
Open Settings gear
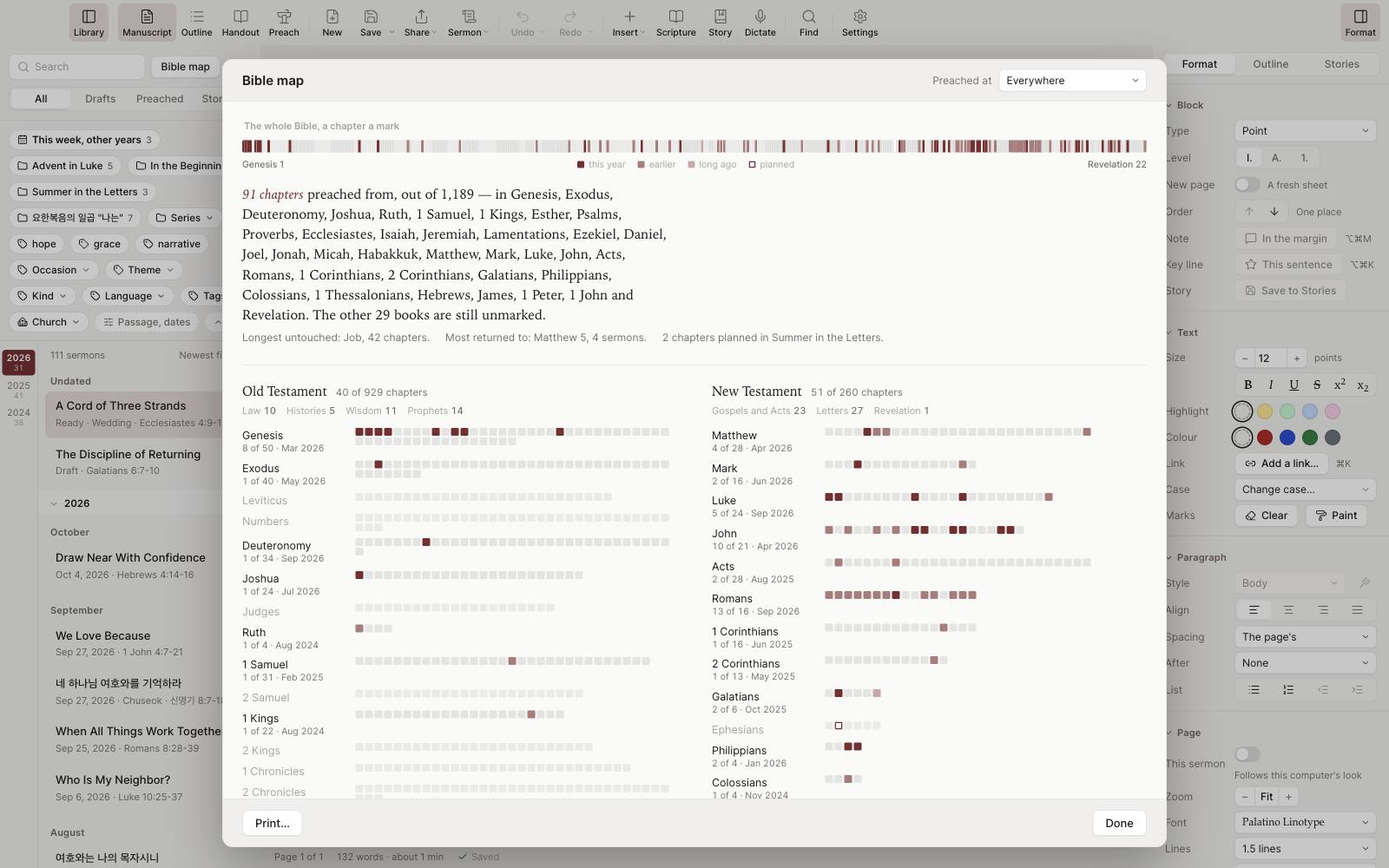(x=860, y=23)
